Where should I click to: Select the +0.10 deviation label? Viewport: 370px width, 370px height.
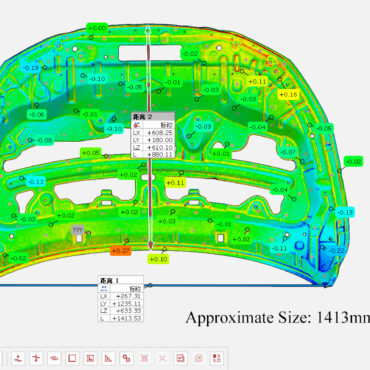point(158,259)
